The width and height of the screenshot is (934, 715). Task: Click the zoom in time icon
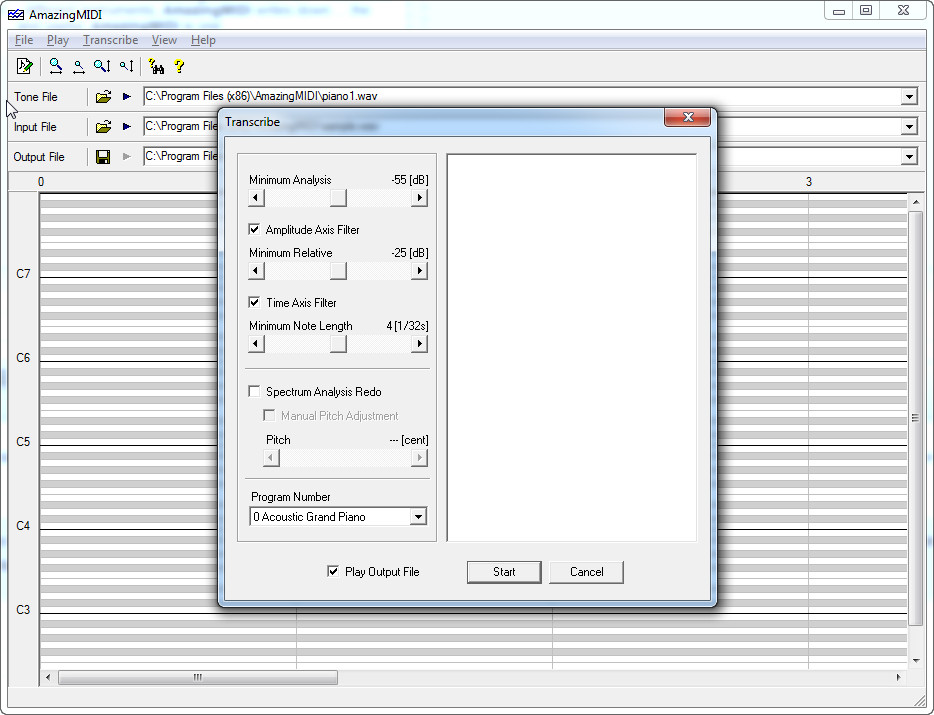coord(55,66)
